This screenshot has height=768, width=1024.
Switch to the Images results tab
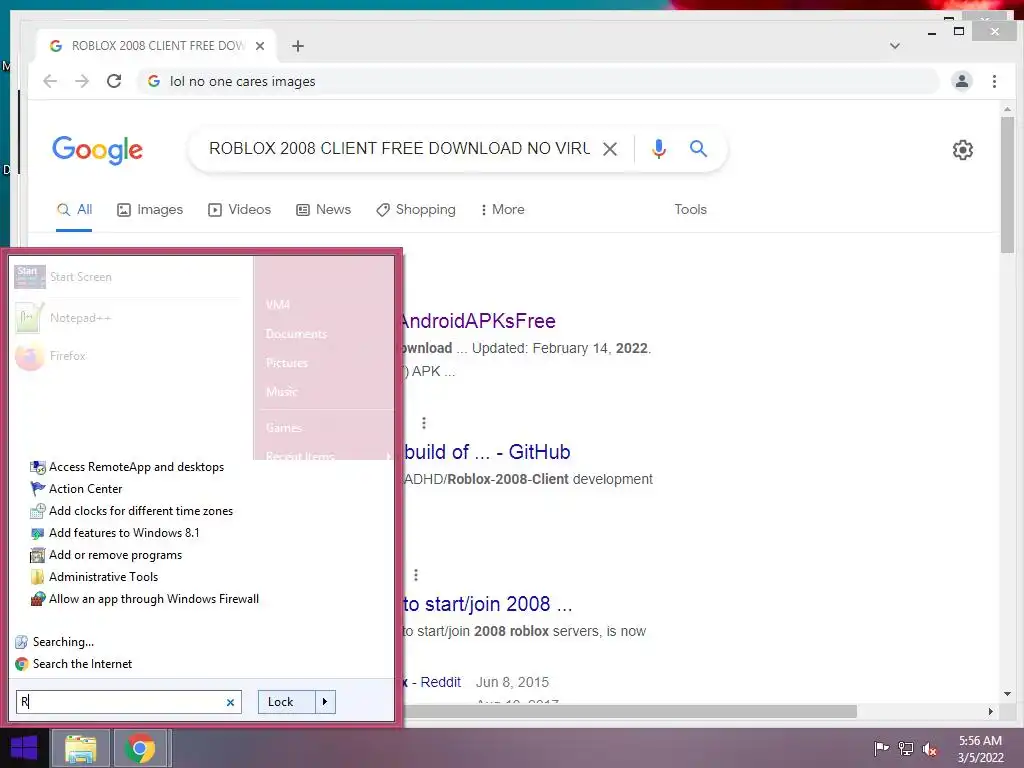pos(150,210)
